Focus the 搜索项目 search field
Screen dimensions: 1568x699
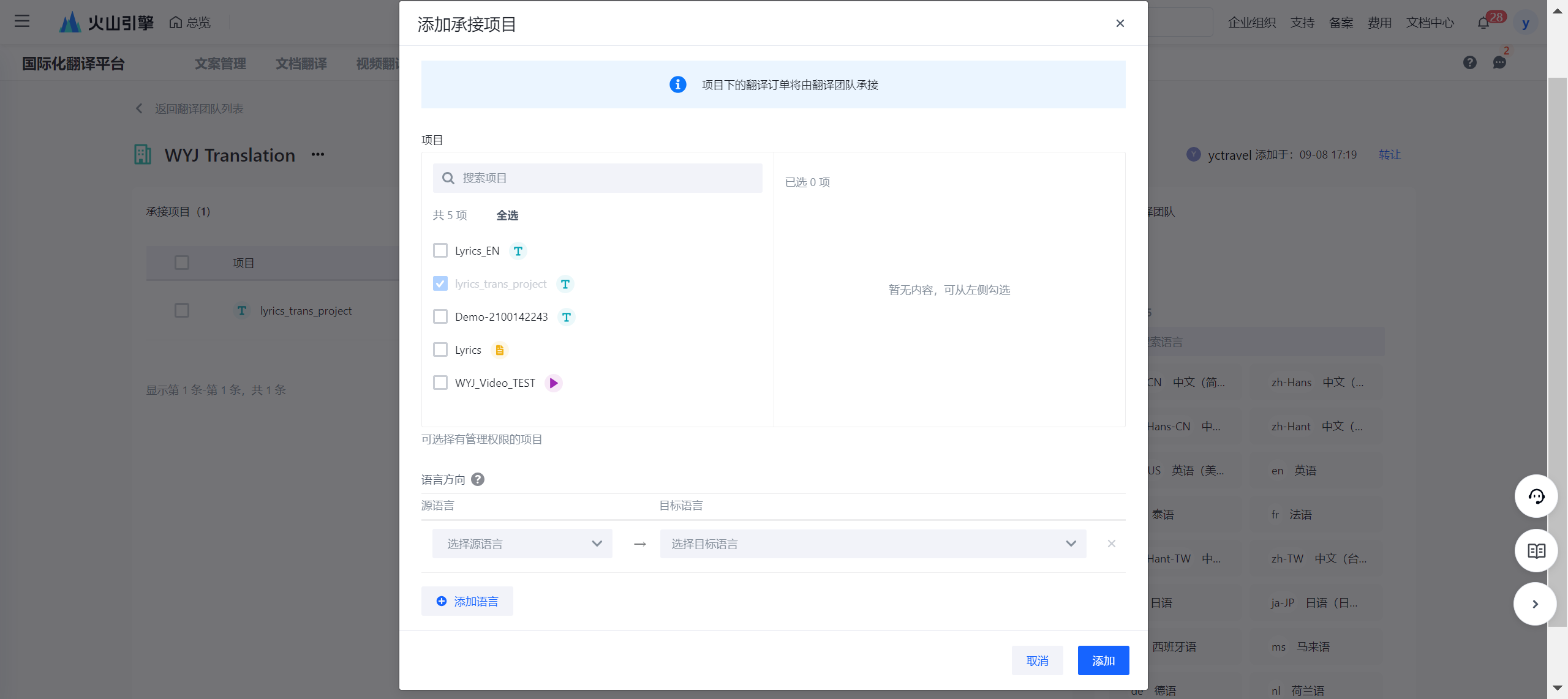pyautogui.click(x=597, y=178)
